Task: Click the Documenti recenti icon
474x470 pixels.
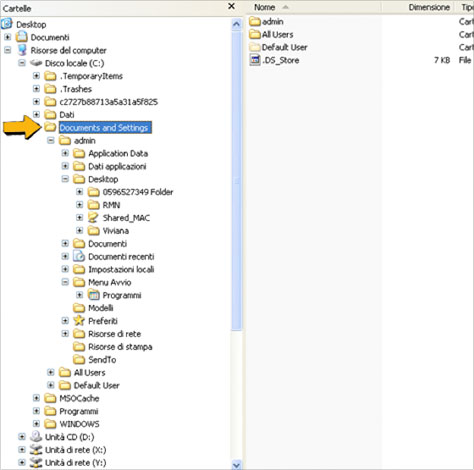Action: [x=79, y=256]
